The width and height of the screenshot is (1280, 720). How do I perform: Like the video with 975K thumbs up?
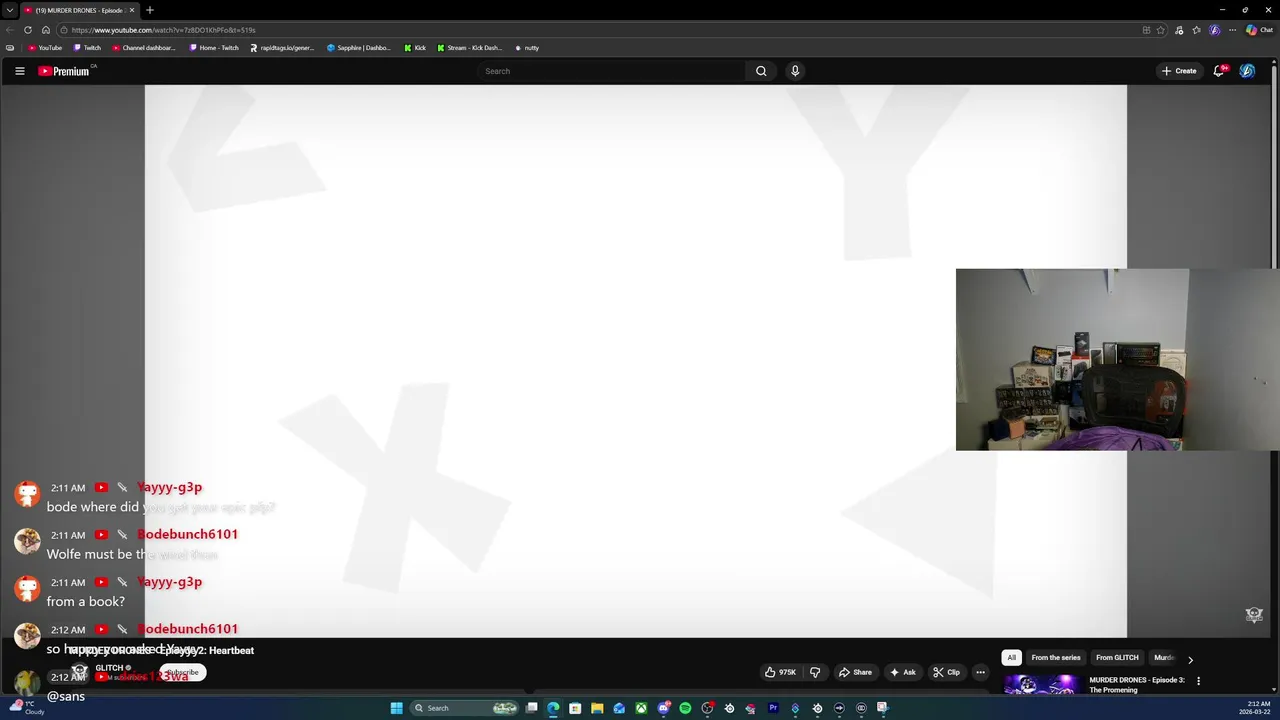pos(780,672)
